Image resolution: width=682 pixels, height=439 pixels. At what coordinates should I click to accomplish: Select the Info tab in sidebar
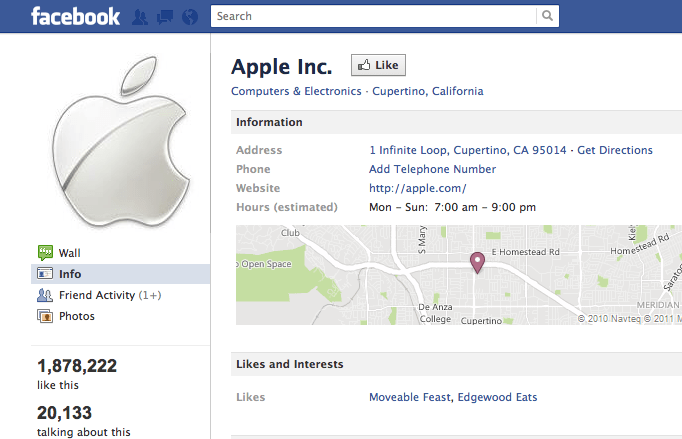(x=120, y=274)
